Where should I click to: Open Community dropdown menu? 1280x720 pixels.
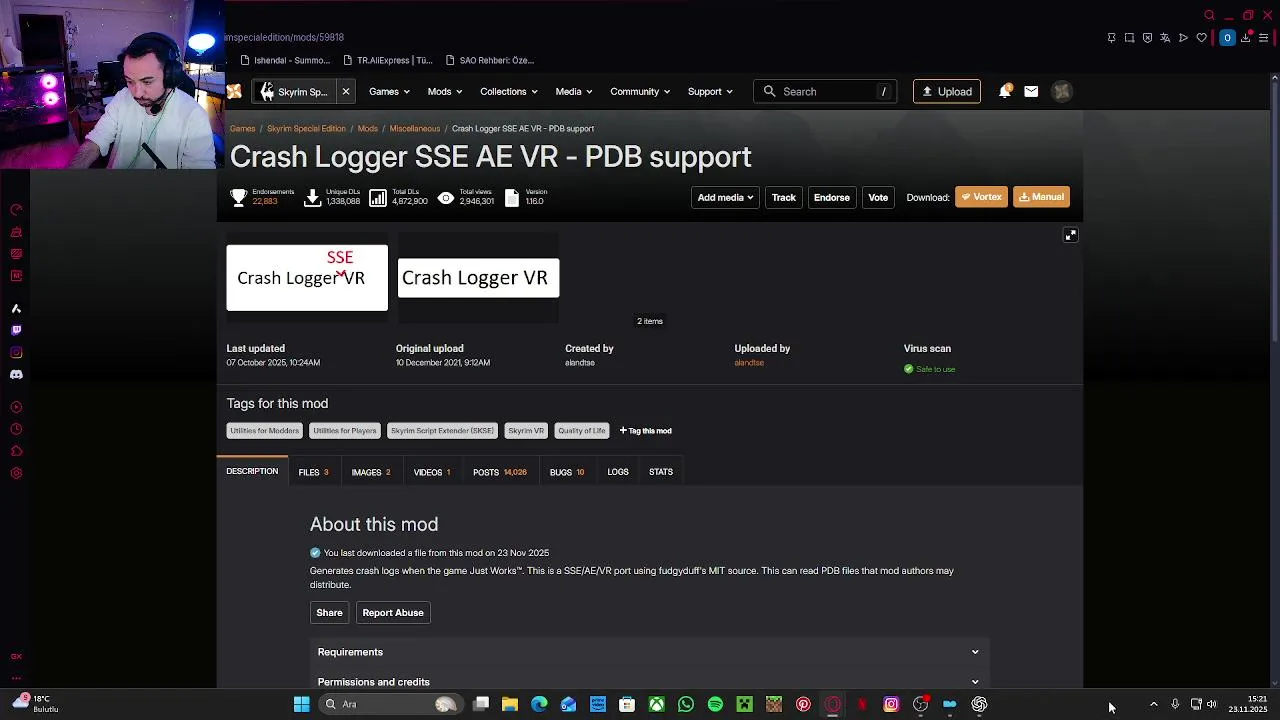click(641, 91)
